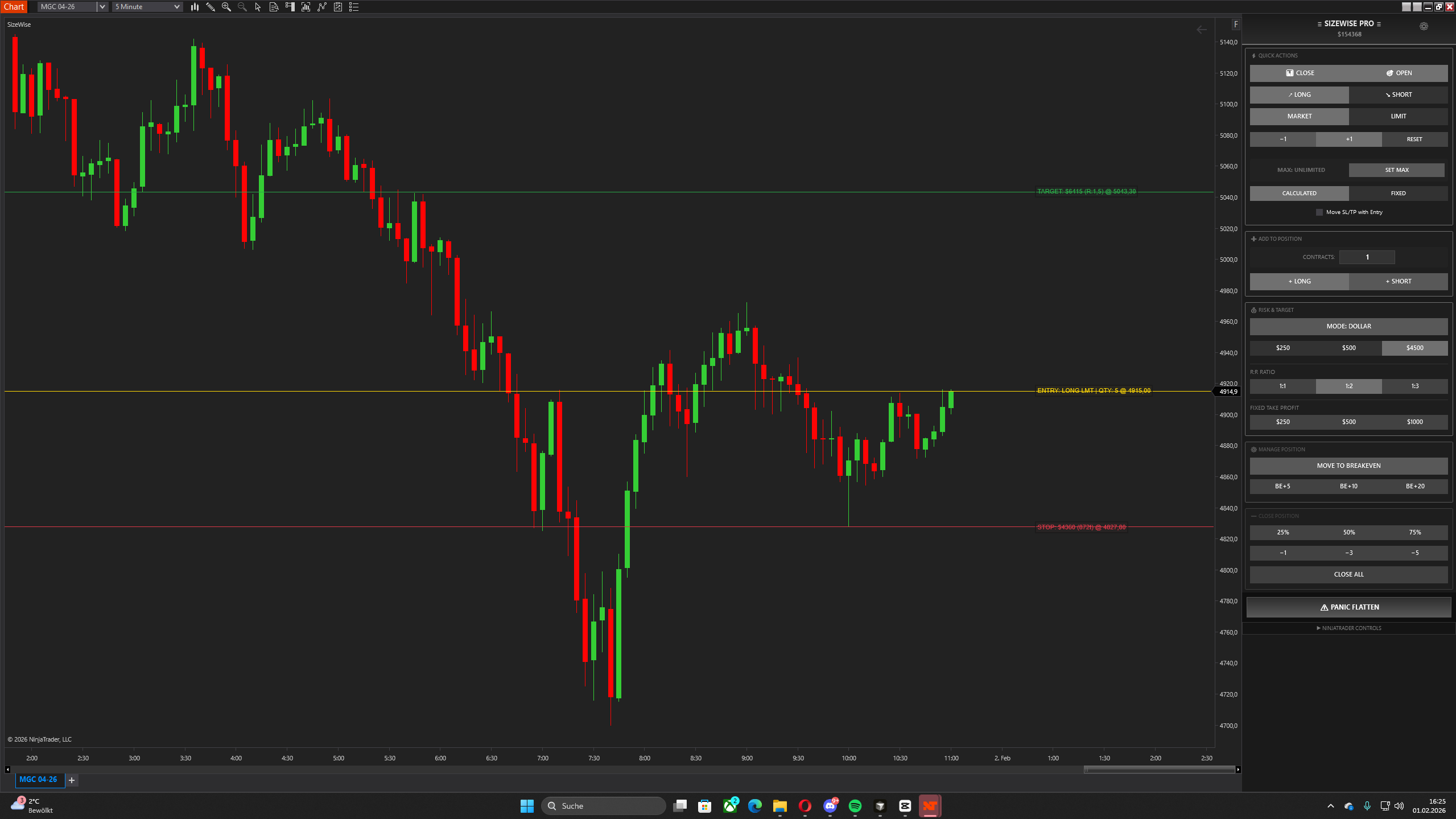Open SizeWise Pro settings gear
The width and height of the screenshot is (1456, 819).
[x=1423, y=26]
